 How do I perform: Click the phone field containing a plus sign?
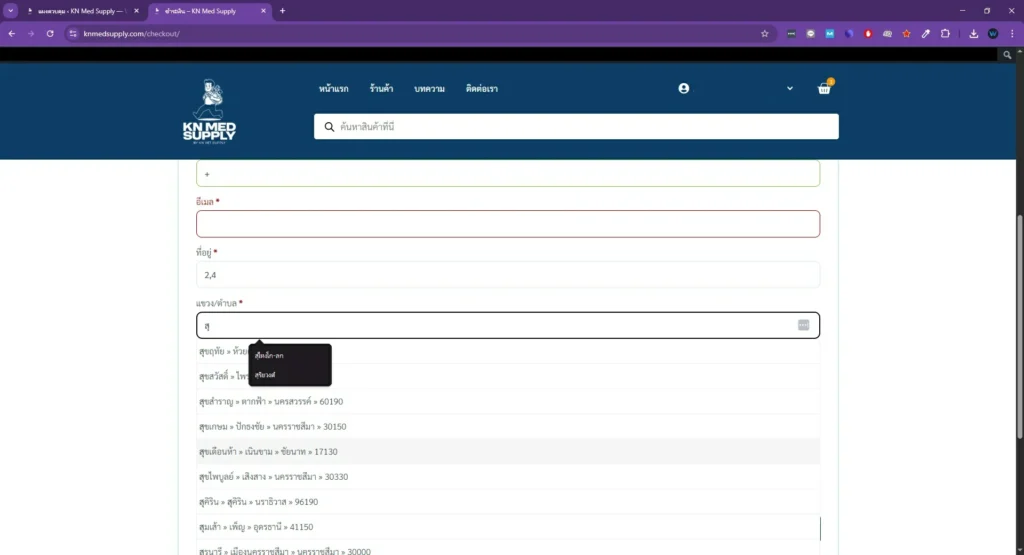tap(508, 174)
